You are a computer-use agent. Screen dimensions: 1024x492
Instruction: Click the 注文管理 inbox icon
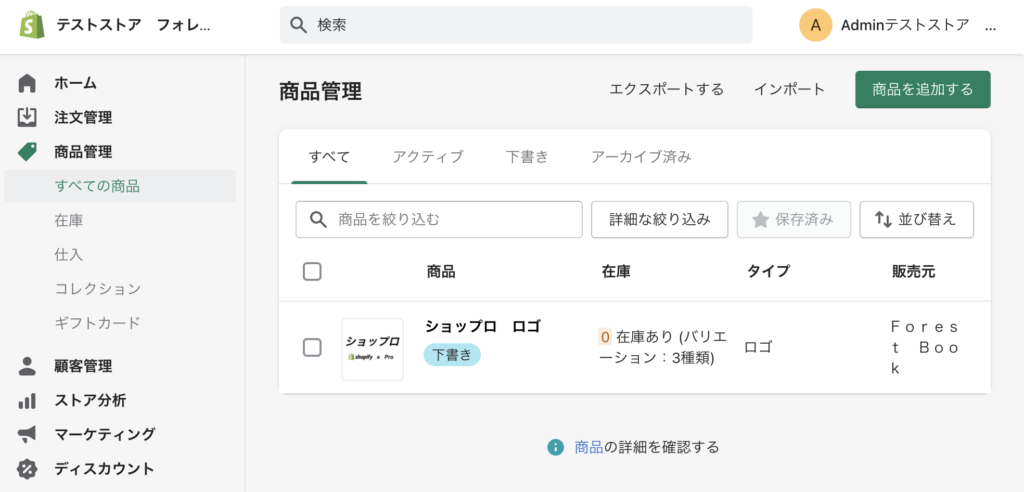point(27,118)
